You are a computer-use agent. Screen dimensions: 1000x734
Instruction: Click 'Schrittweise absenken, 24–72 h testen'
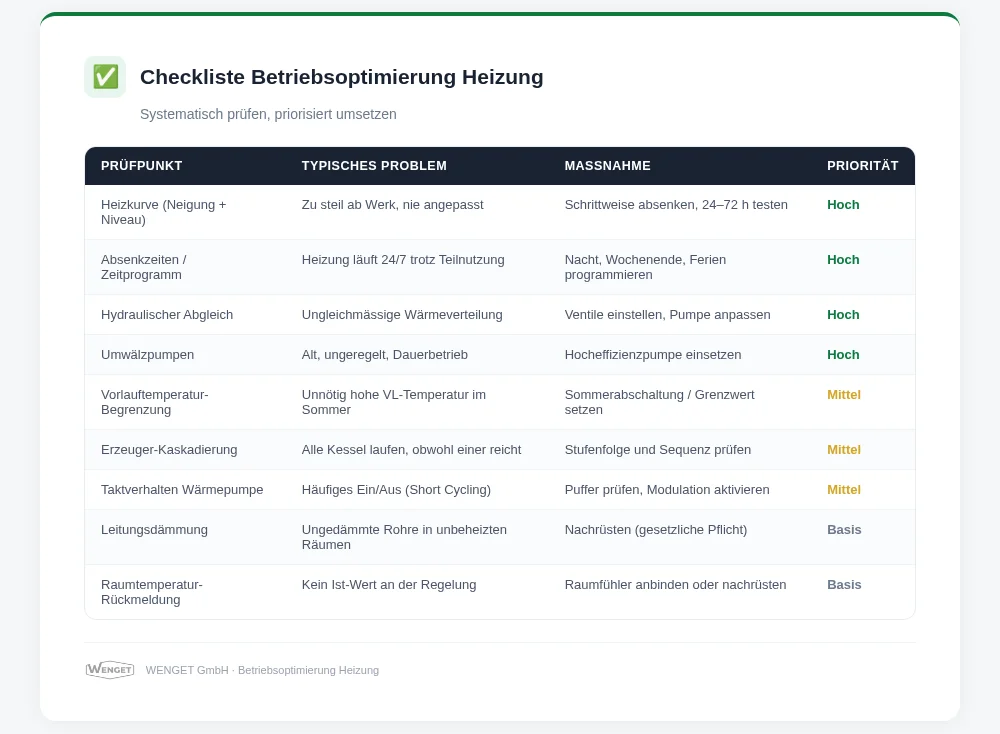(676, 205)
